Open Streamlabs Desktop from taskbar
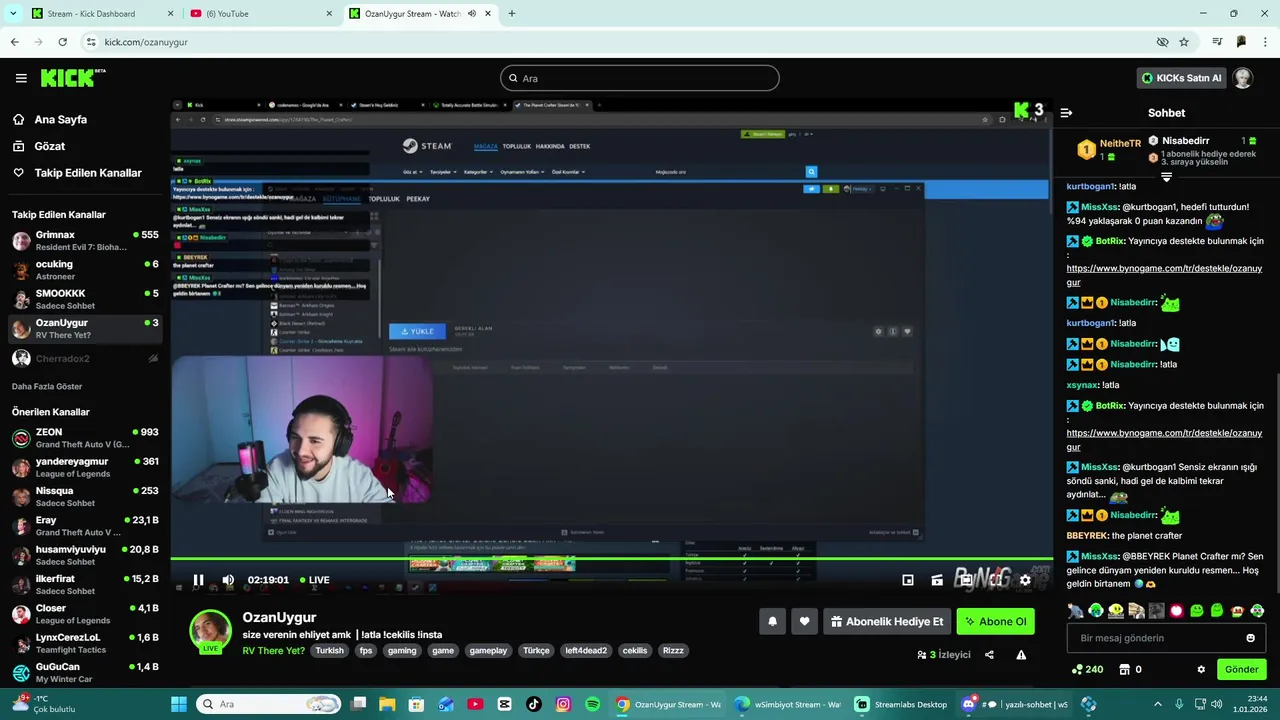Viewport: 1280px width, 720px height. 900,704
